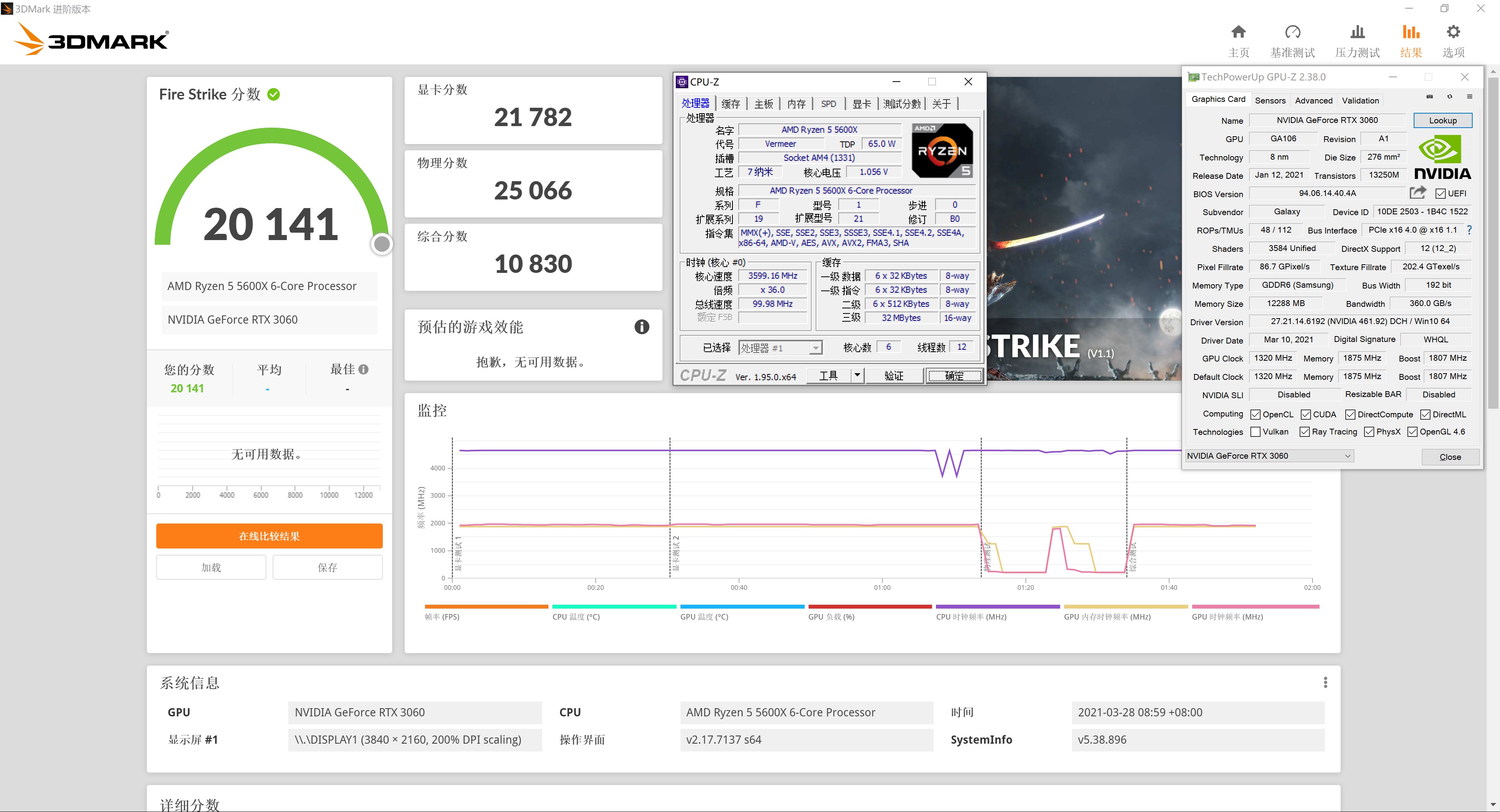
Task: Toggle the UEFI checkbox next to BIOS version
Action: [x=1441, y=193]
